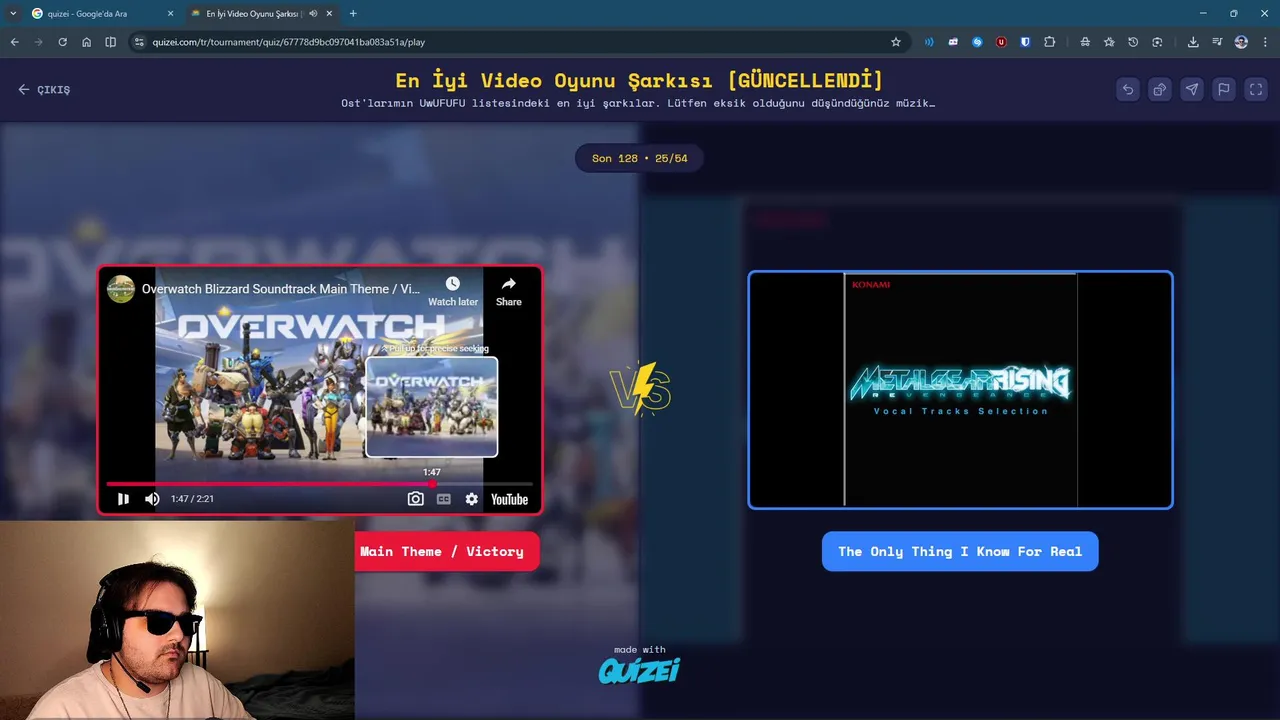The image size is (1280, 720).
Task: Click the Watch later clock icon
Action: pyautogui.click(x=453, y=284)
